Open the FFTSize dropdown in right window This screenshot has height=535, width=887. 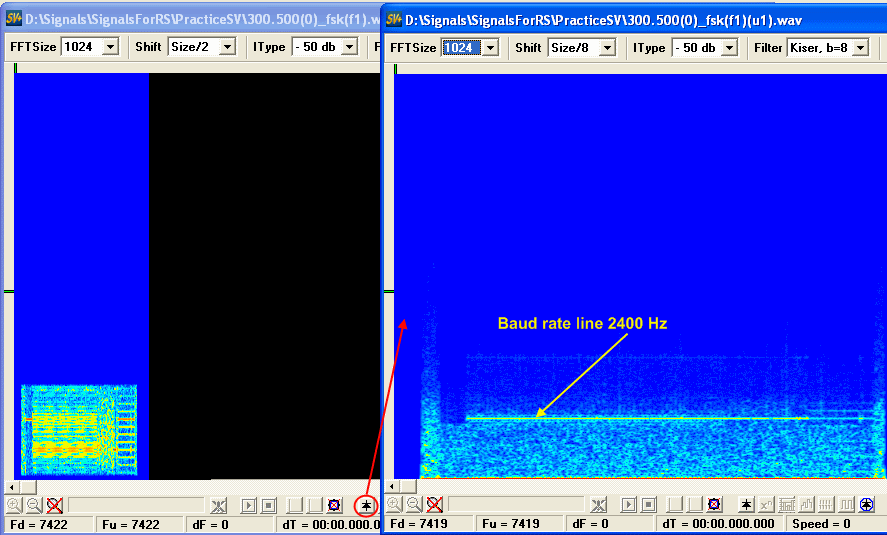click(490, 48)
